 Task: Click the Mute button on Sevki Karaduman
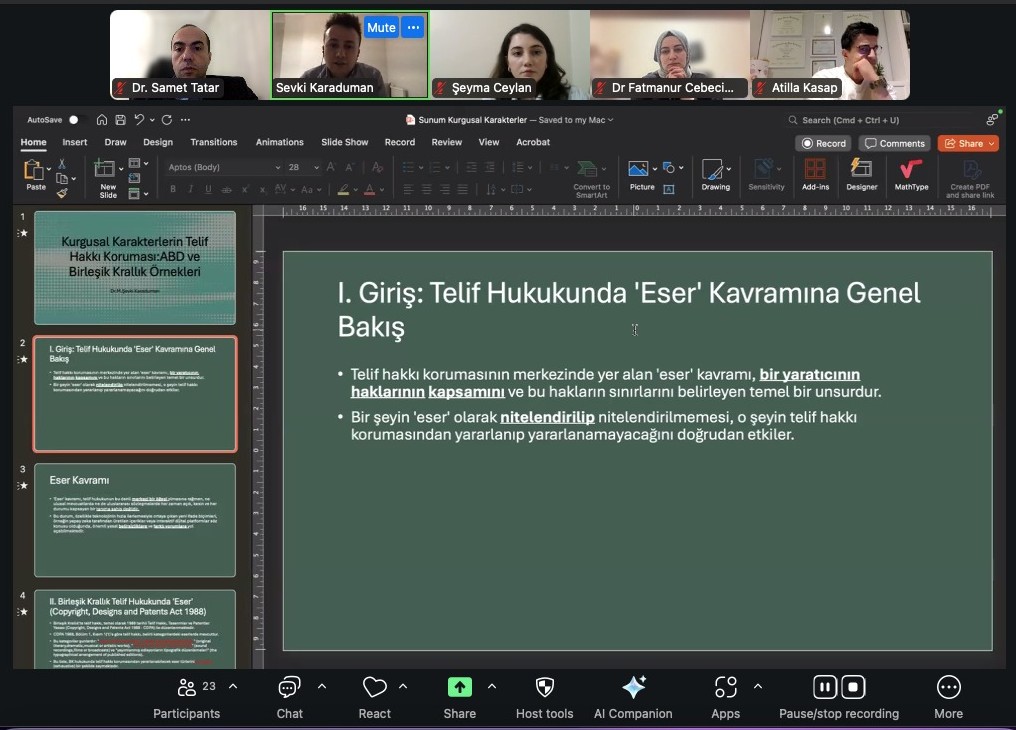click(381, 28)
